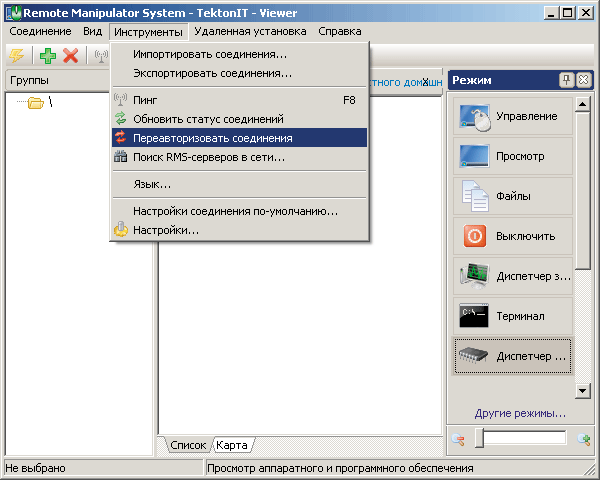Choose Настройки соединения по-умолчанию...
600x480 pixels.
pos(240,211)
